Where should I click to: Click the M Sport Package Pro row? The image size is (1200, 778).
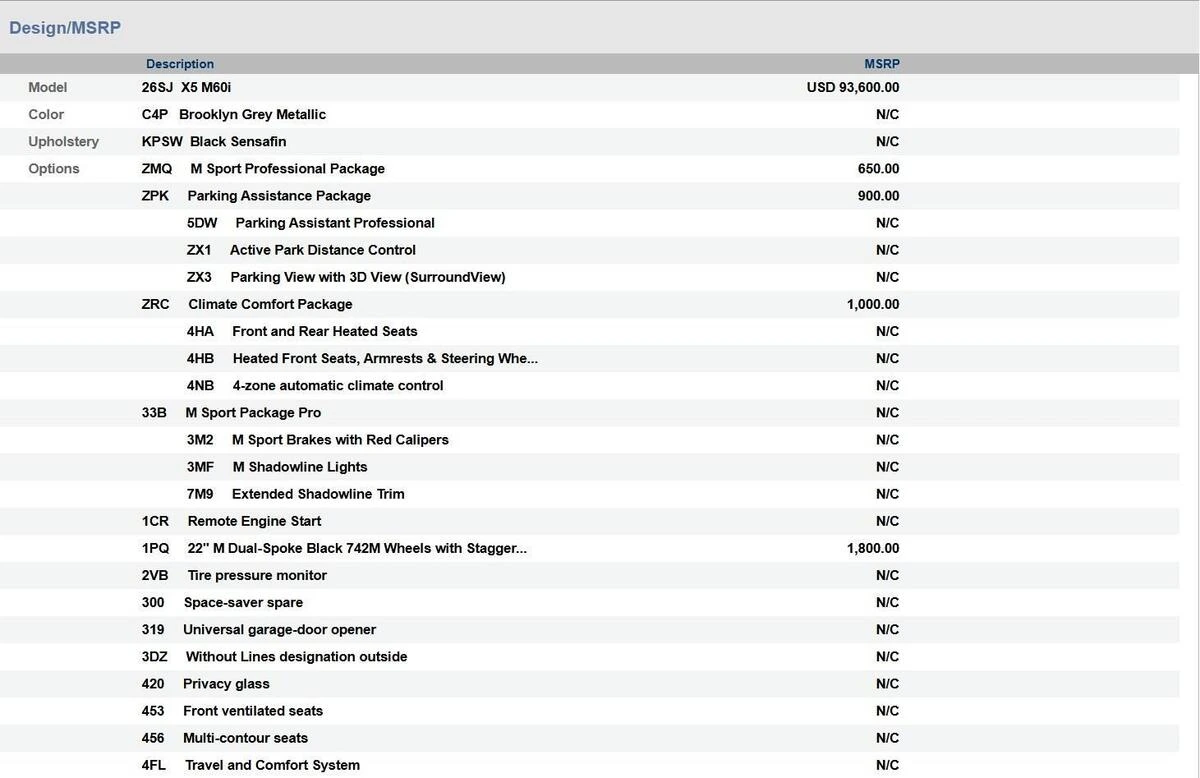(253, 412)
